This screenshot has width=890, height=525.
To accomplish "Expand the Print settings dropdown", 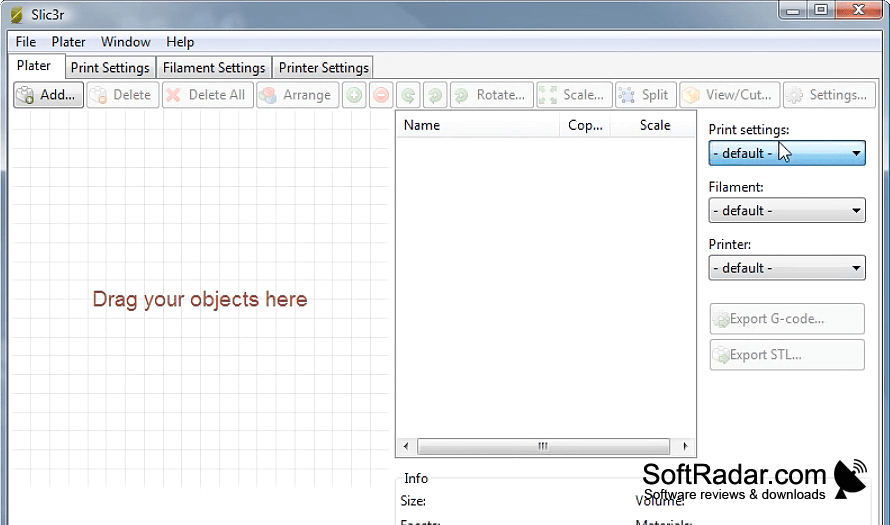I will (x=787, y=153).
